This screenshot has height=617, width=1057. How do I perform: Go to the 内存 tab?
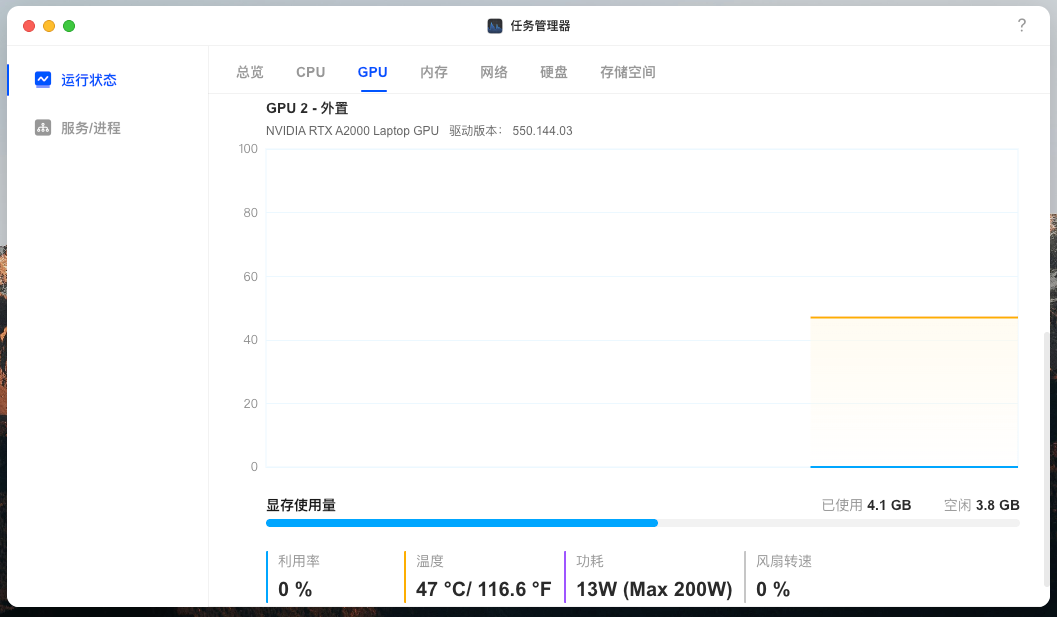[x=434, y=72]
